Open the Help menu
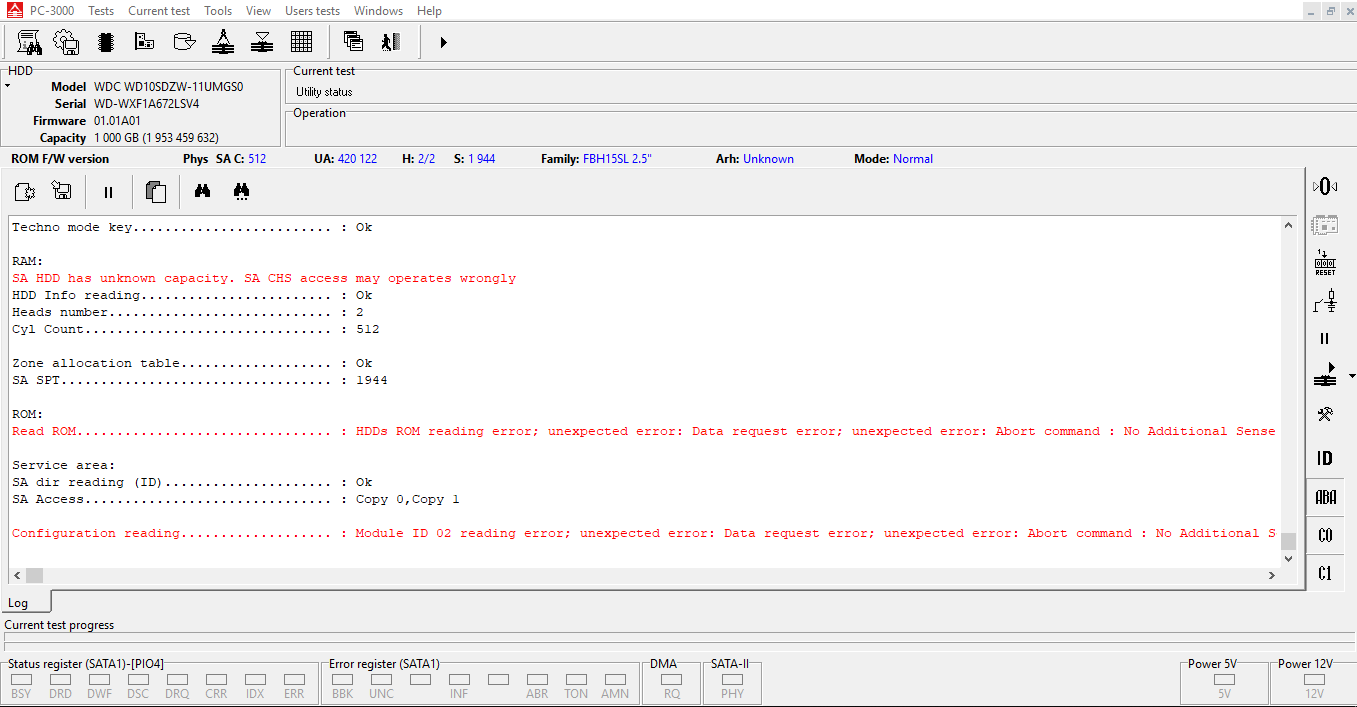 pos(429,11)
